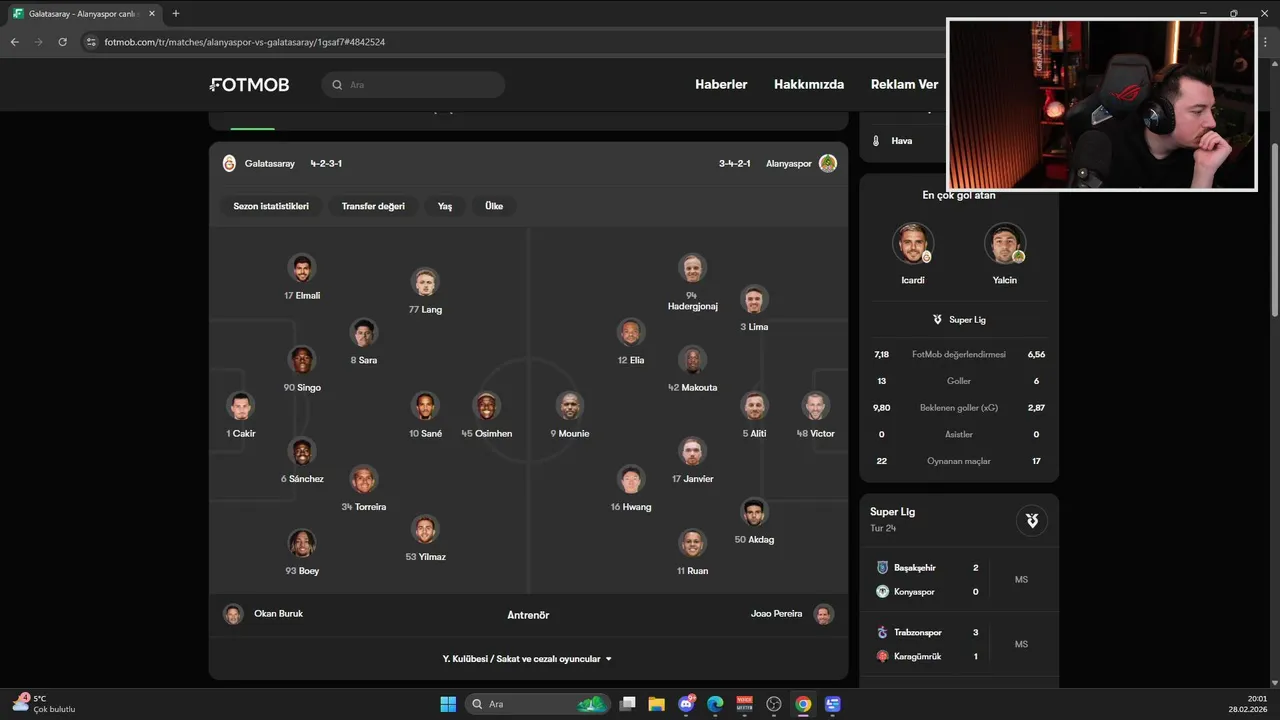Open Elmali player avatar
The height and width of the screenshot is (720, 1280).
302,268
